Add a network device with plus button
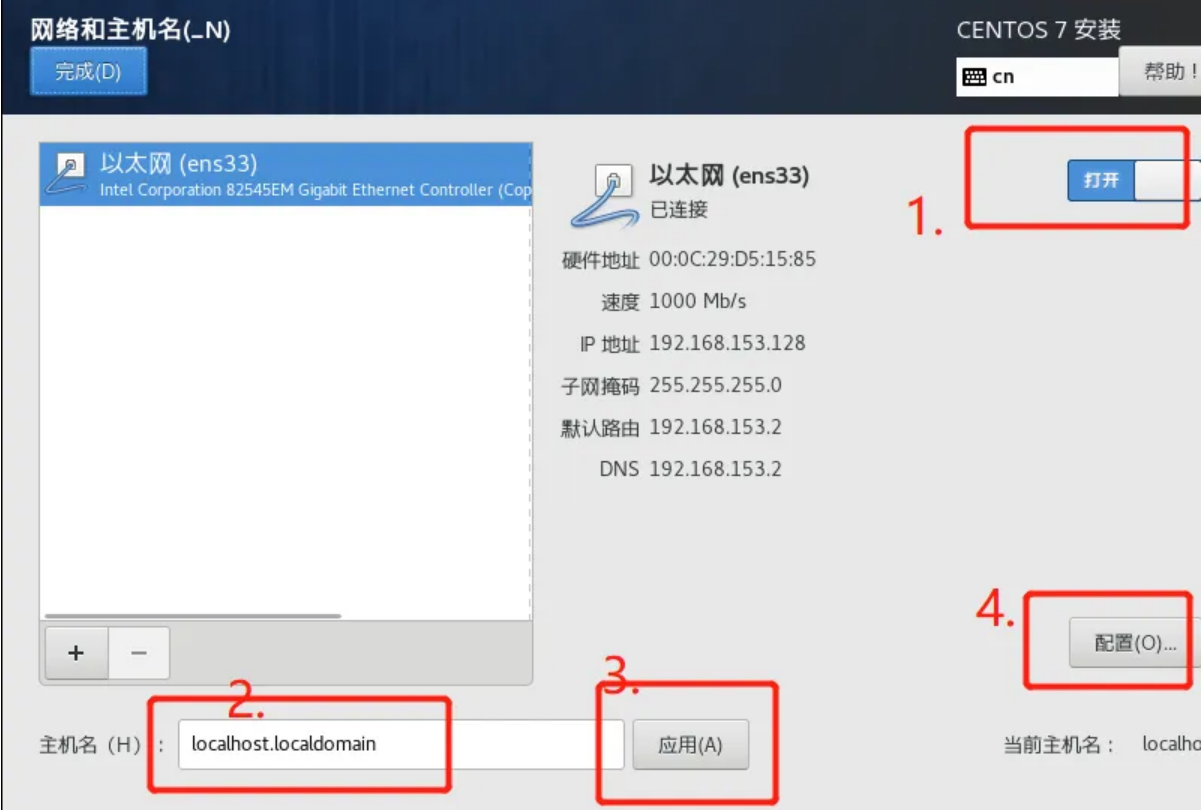Image resolution: width=1201 pixels, height=810 pixels. pyautogui.click(x=76, y=653)
